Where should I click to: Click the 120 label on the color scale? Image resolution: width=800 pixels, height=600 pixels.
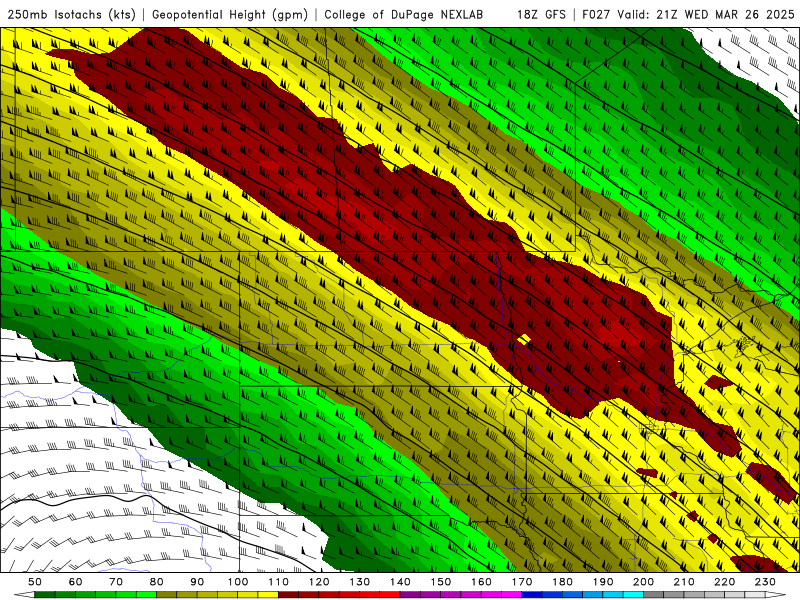point(319,582)
